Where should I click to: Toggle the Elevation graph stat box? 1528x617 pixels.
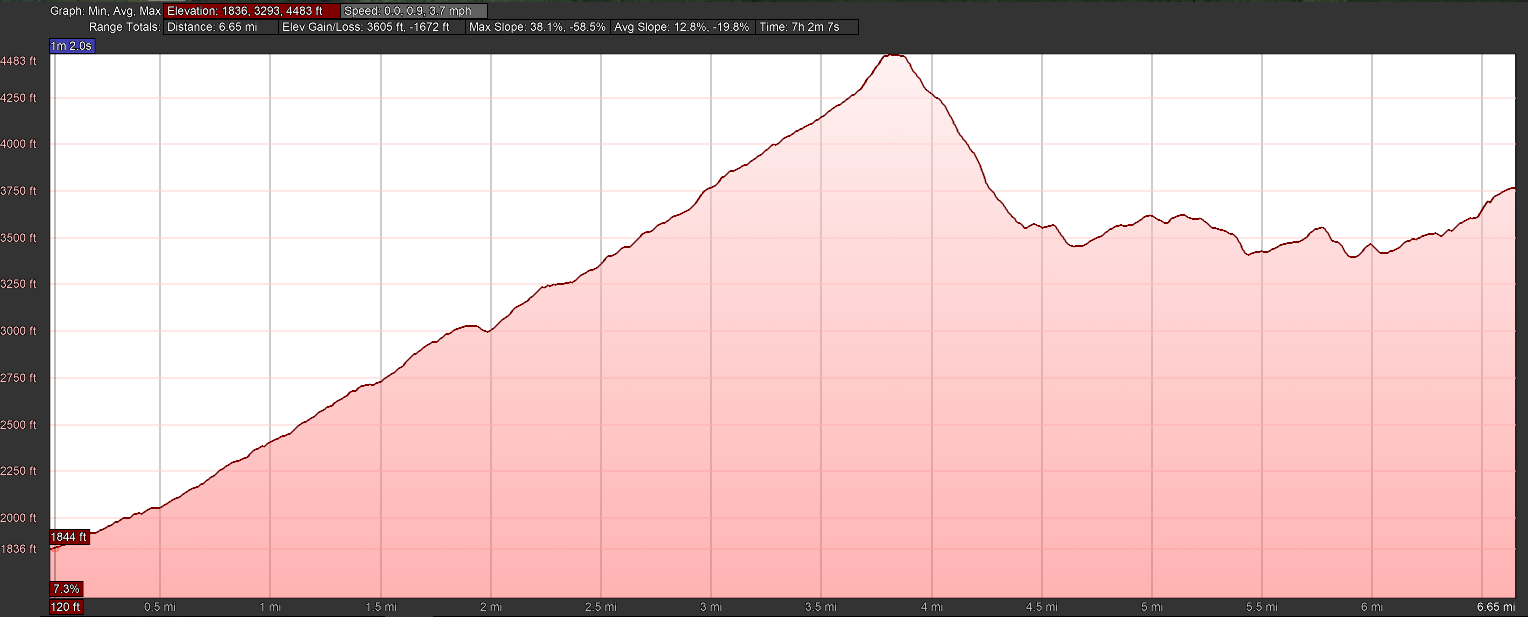(253, 11)
